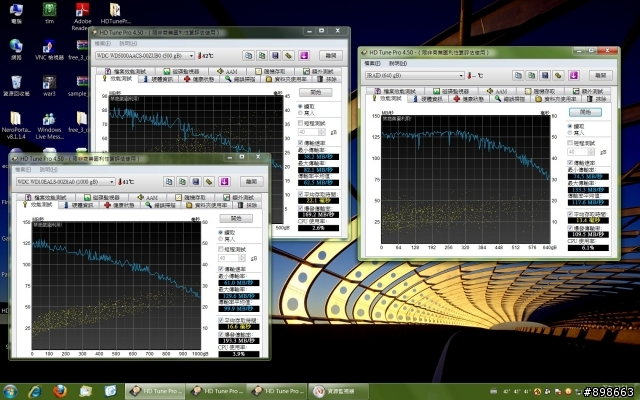640x400 pixels.
Task: Select Windows Live Messenger desktop icon
Action: click(x=49, y=126)
